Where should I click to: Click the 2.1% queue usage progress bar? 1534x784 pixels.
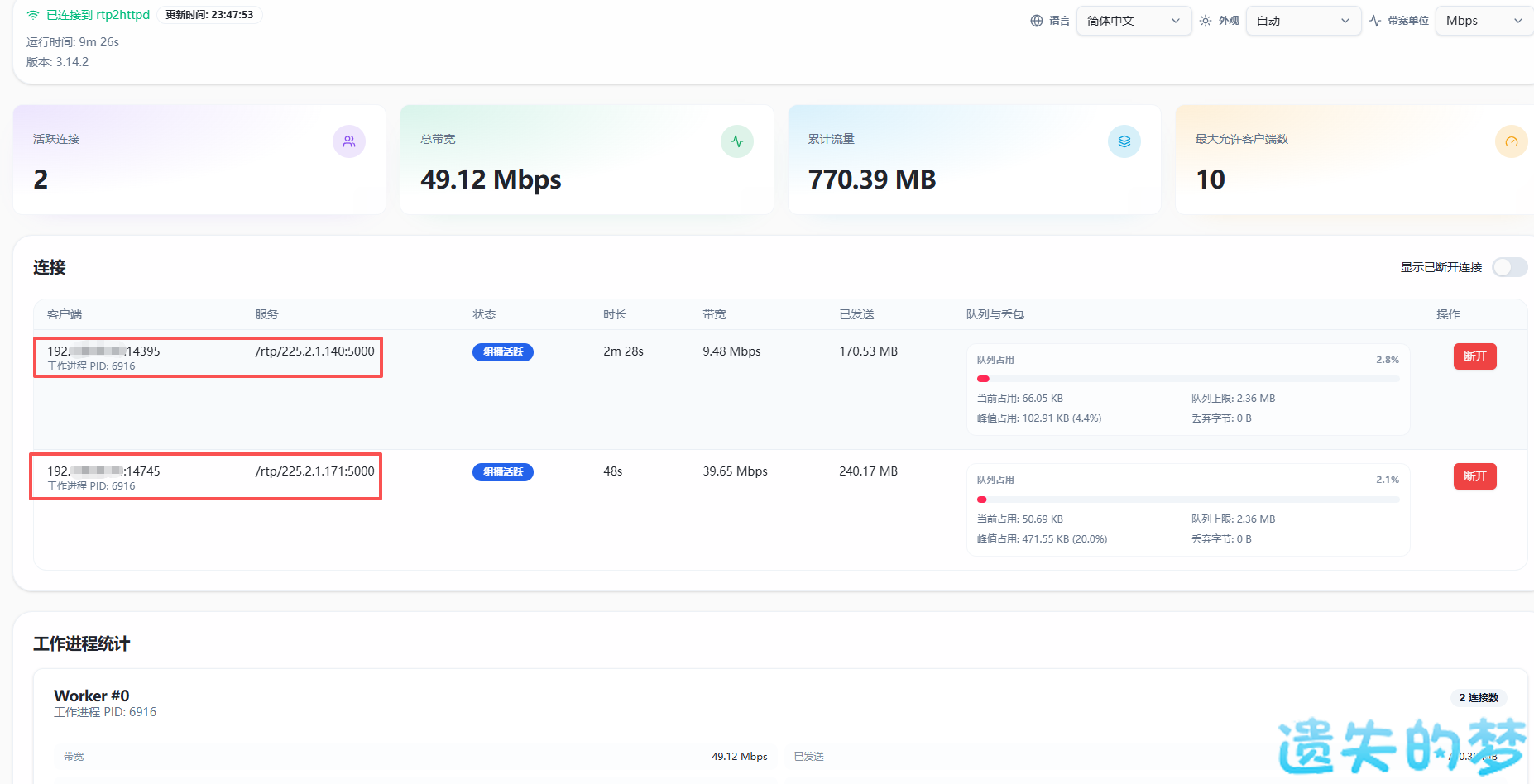(x=1188, y=500)
